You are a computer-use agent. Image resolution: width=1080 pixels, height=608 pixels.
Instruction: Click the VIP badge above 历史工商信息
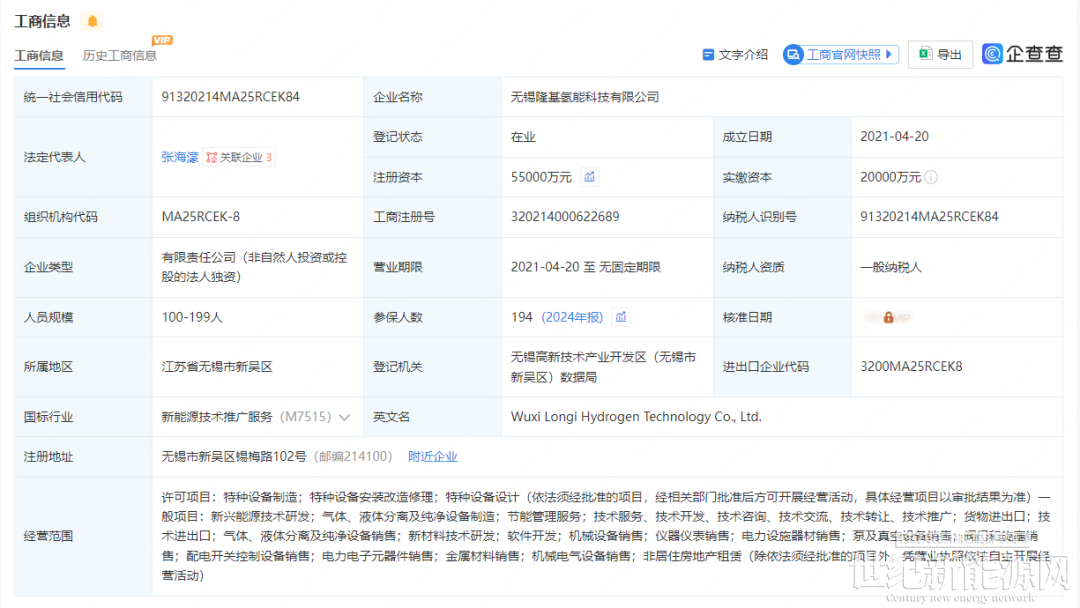click(162, 40)
